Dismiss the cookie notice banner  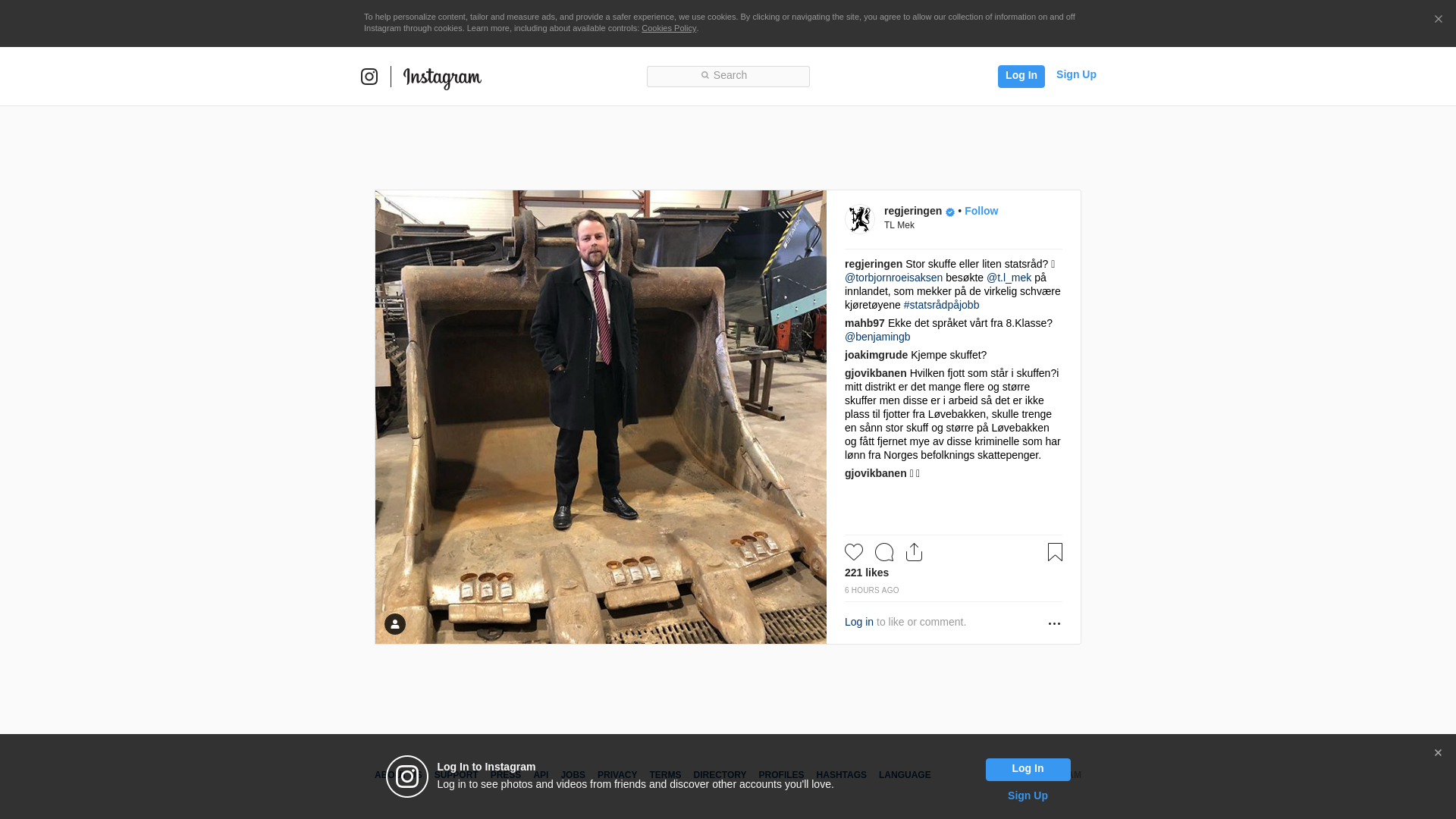click(1438, 19)
